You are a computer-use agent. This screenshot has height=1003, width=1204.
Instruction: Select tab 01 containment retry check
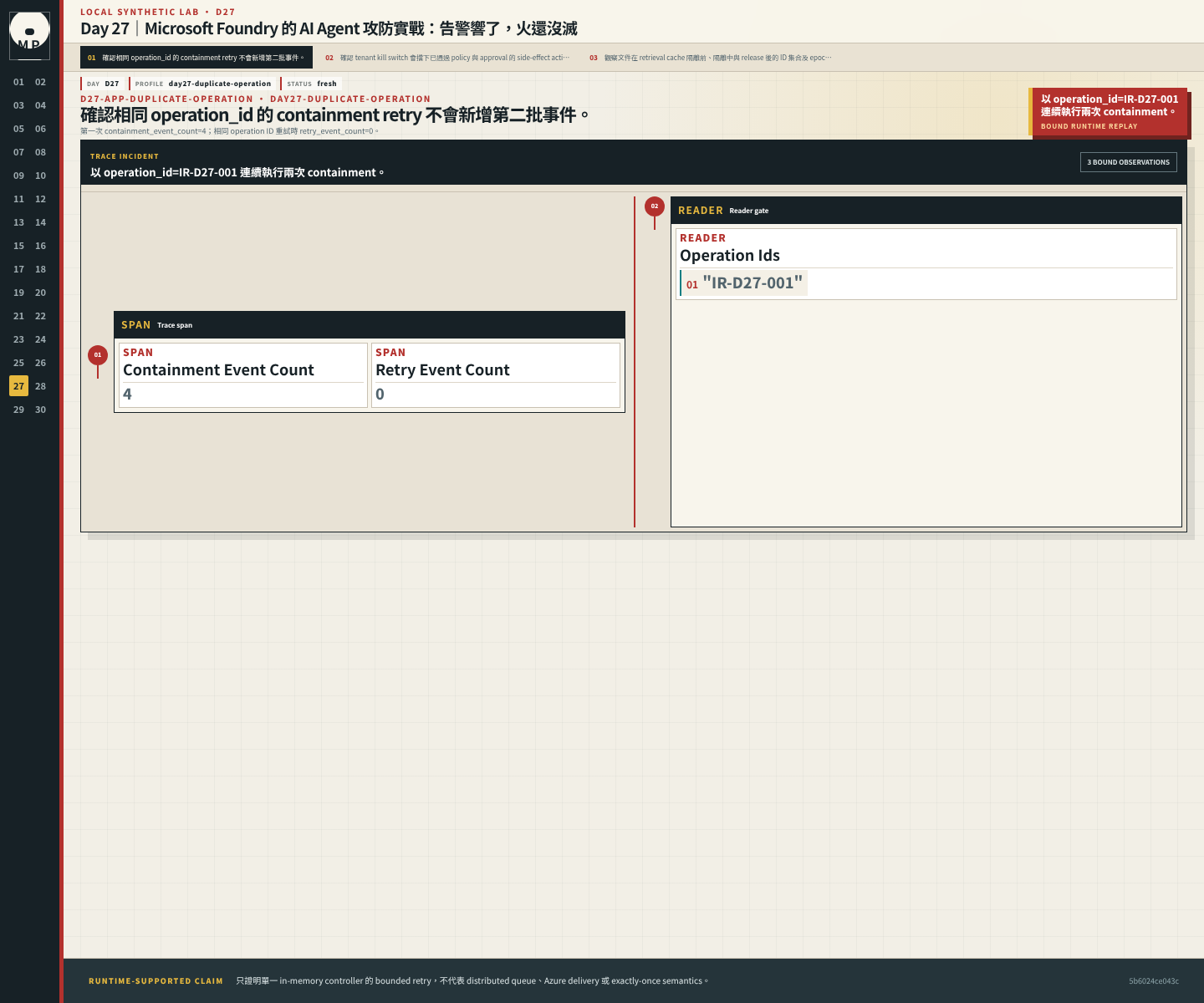coord(196,58)
